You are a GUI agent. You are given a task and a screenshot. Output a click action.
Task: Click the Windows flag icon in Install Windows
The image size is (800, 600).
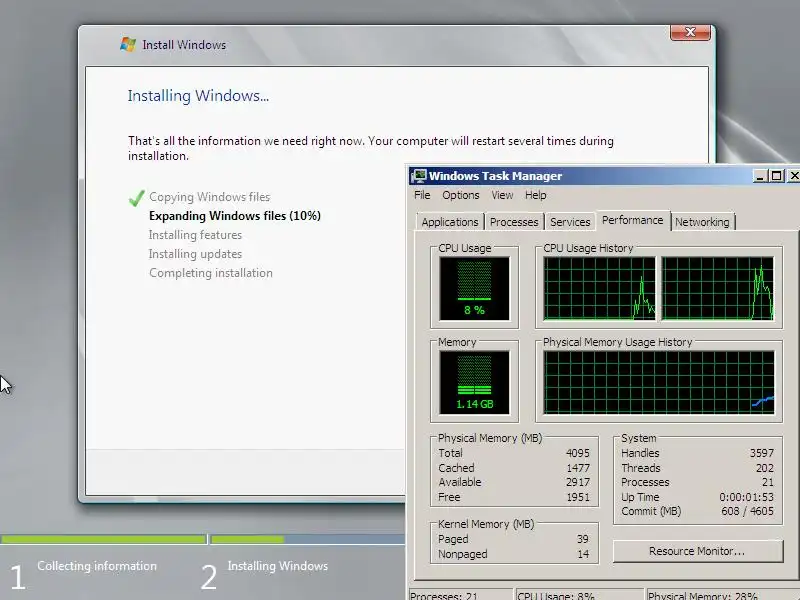(x=128, y=44)
